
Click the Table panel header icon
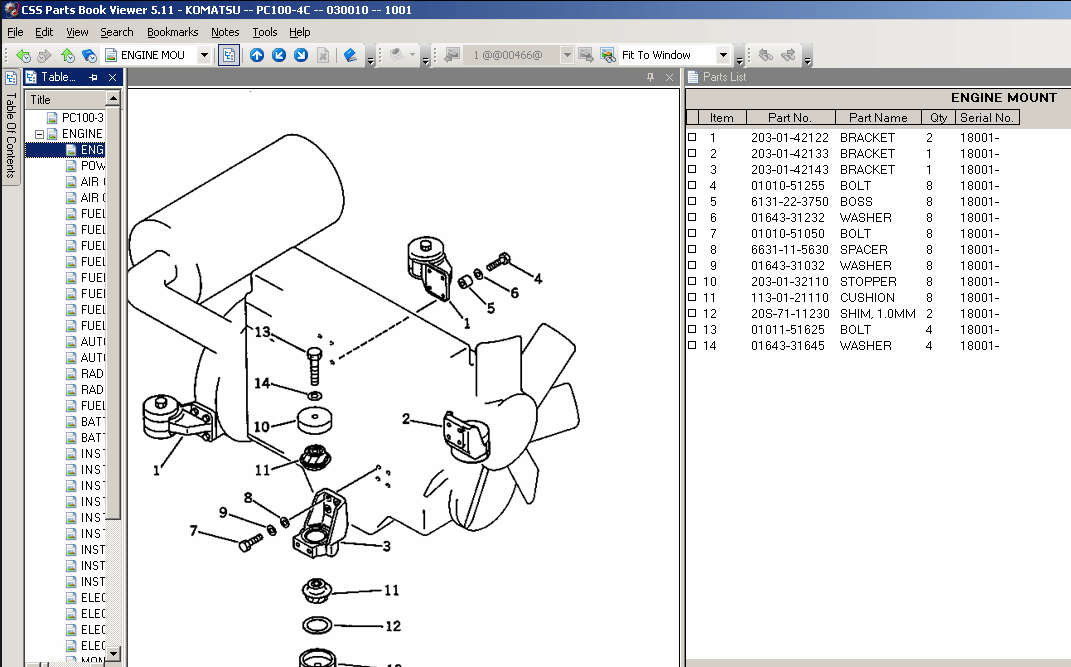pyautogui.click(x=31, y=77)
